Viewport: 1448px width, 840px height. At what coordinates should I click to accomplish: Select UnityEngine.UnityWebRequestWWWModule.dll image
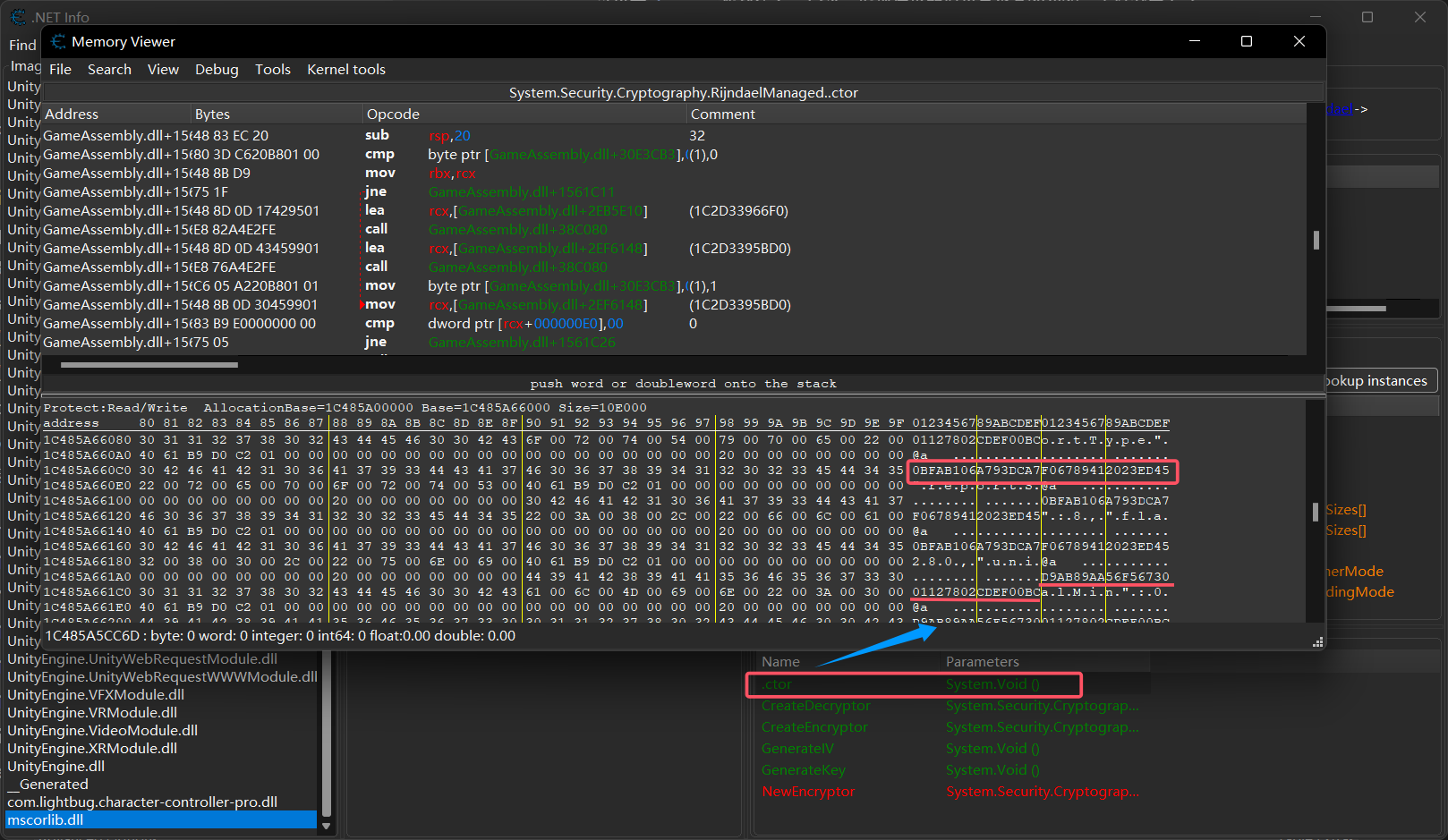[x=161, y=677]
